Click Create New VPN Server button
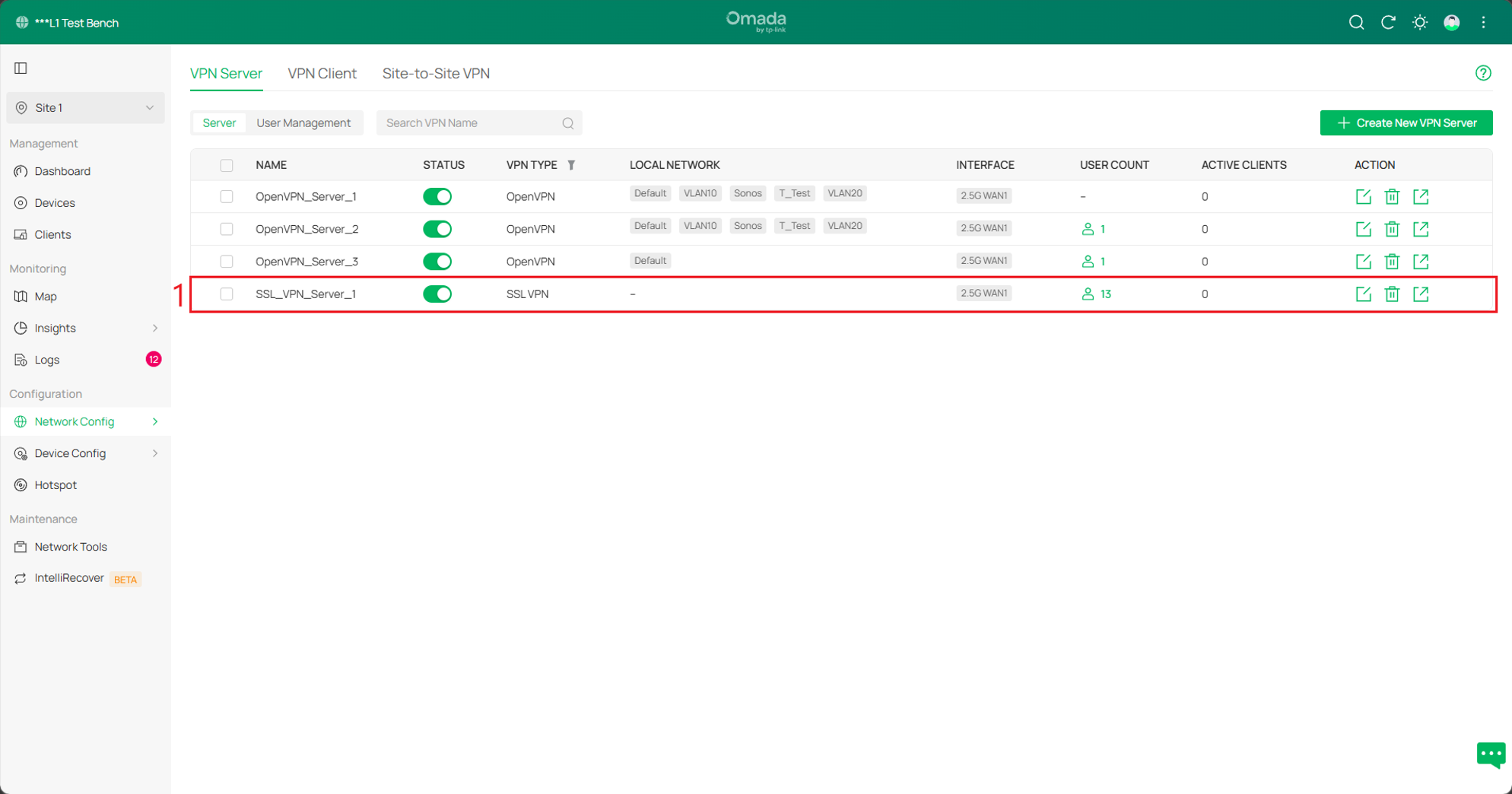The height and width of the screenshot is (794, 1512). [1406, 123]
